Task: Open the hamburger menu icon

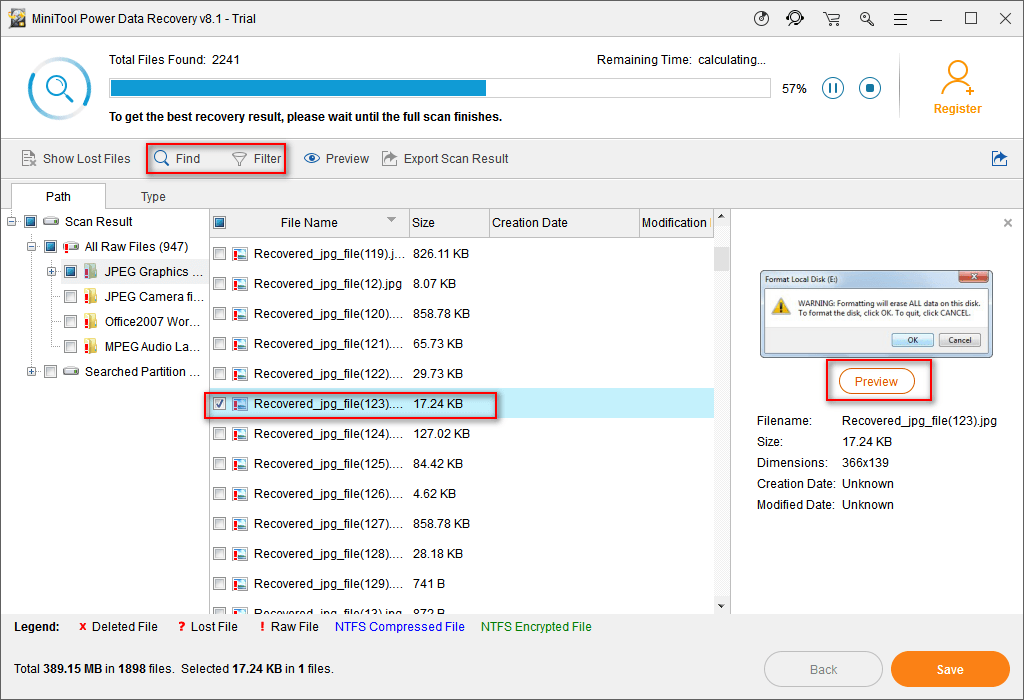Action: (901, 19)
